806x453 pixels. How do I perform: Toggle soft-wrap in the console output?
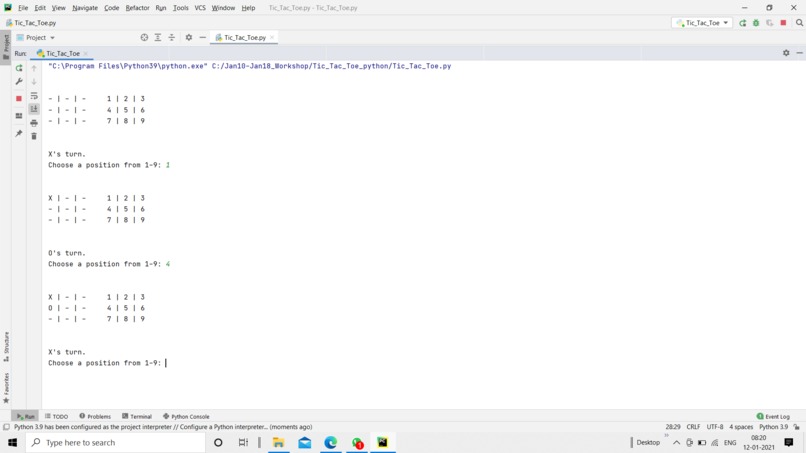tap(34, 96)
